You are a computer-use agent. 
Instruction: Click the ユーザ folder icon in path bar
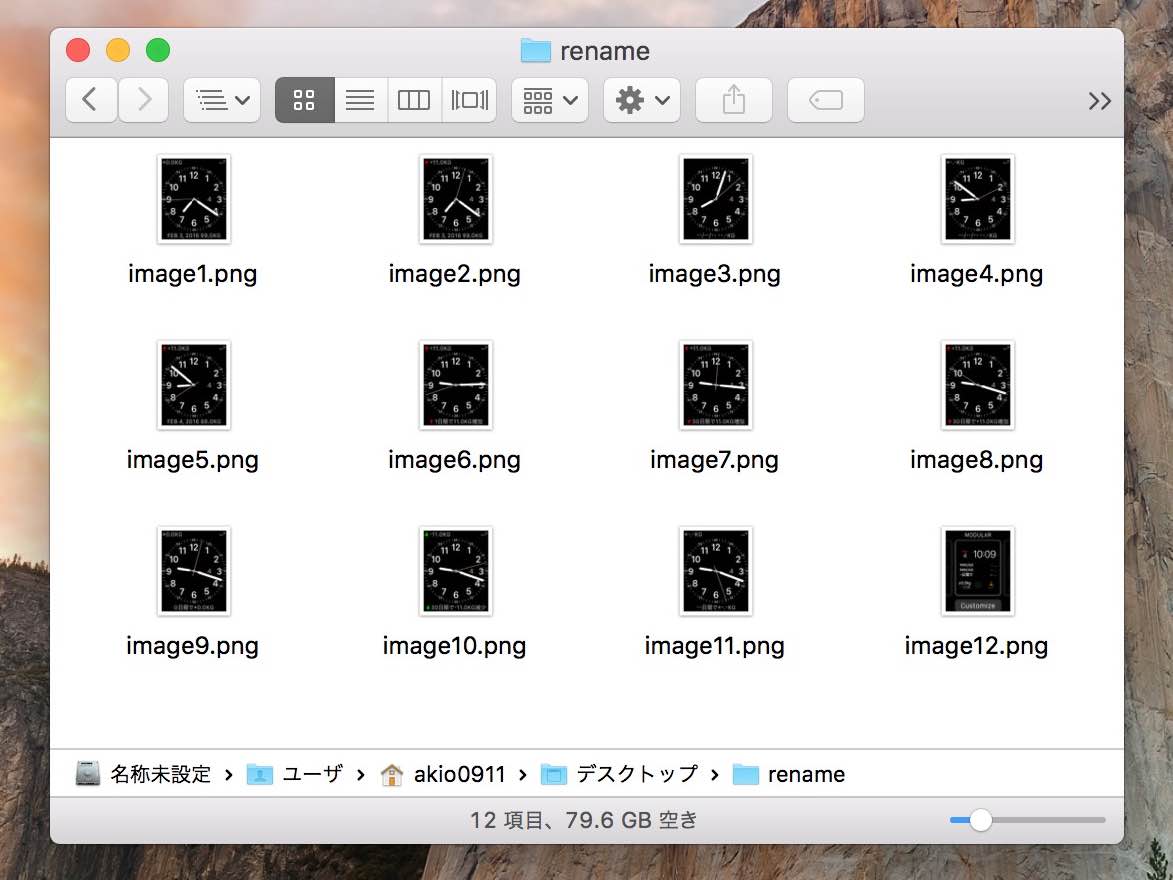pyautogui.click(x=260, y=774)
